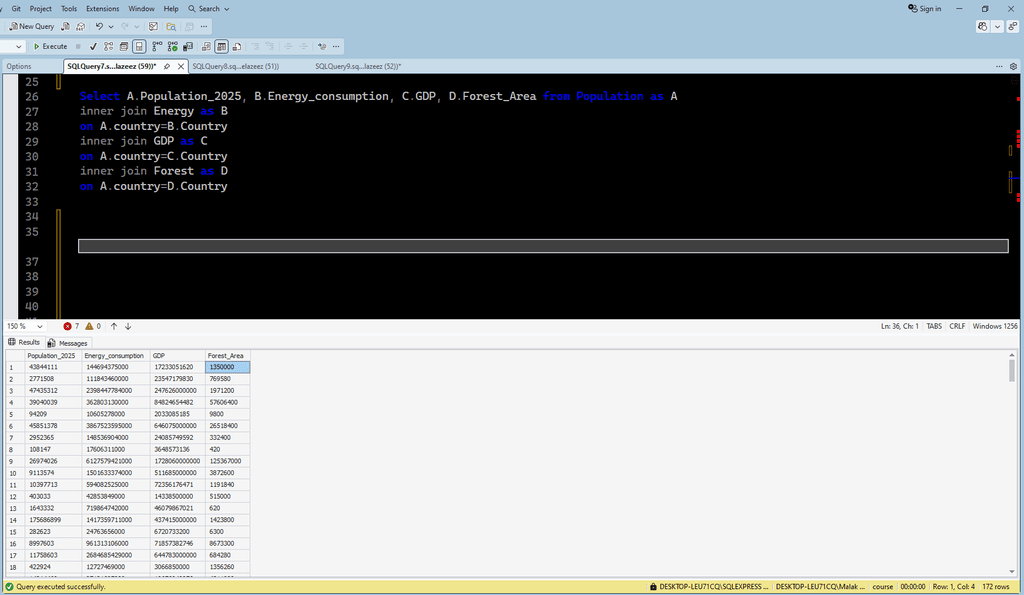Open the 150 % zoom dropdown

(x=40, y=326)
